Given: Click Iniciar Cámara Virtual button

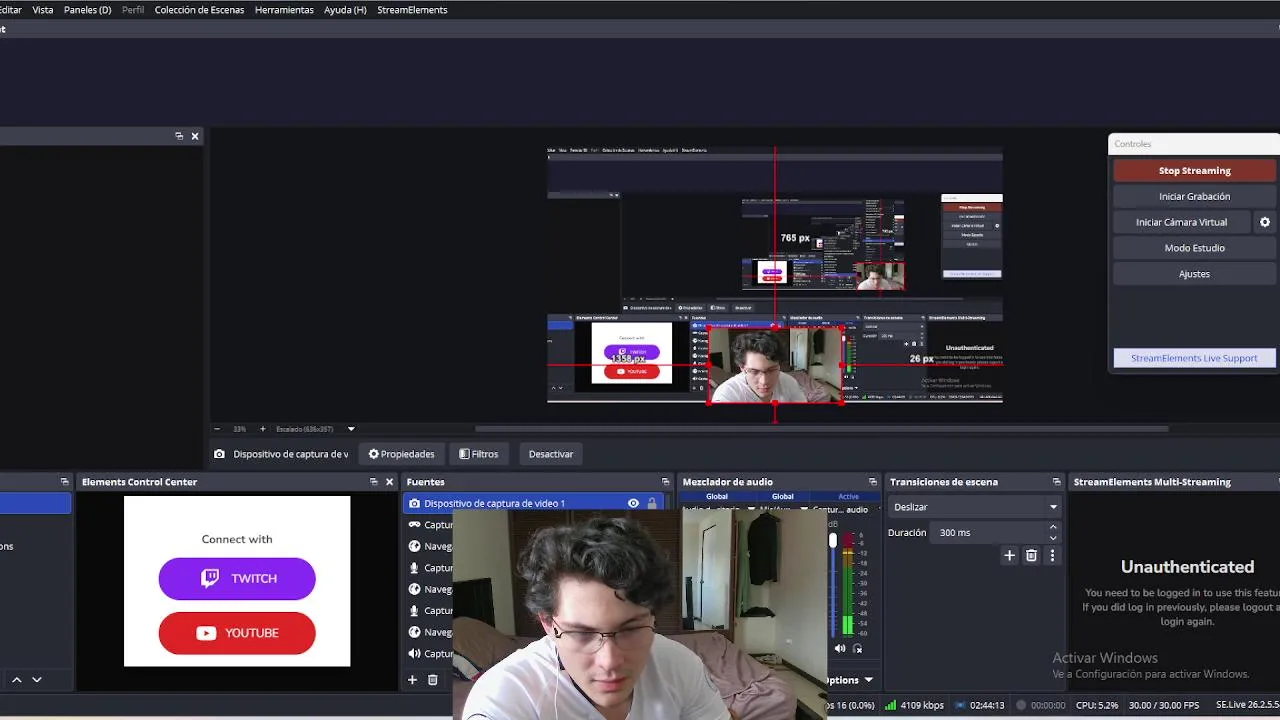Looking at the screenshot, I should (1181, 222).
